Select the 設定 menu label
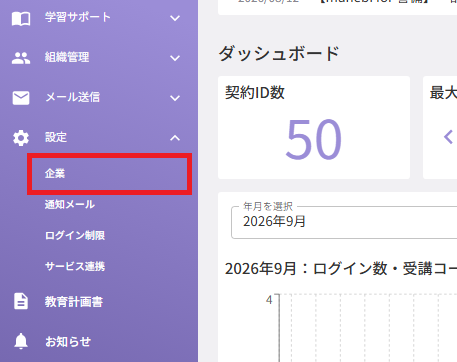 click(56, 137)
